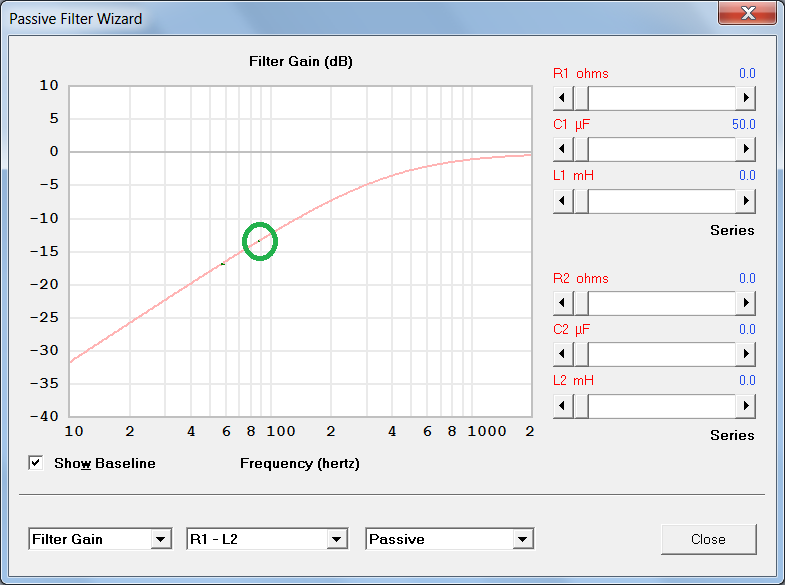Click the Close button
Image resolution: width=785 pixels, height=585 pixels.
click(x=708, y=539)
